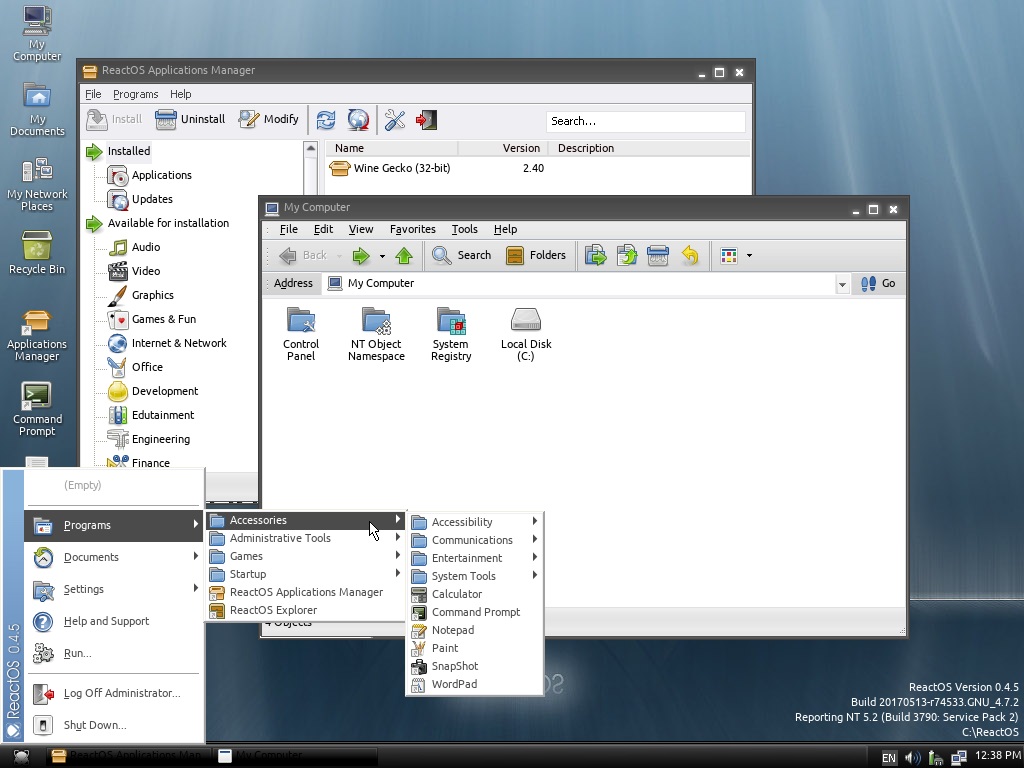
Task: Click the Undo arrow in My Computer toolbar
Action: coord(690,255)
